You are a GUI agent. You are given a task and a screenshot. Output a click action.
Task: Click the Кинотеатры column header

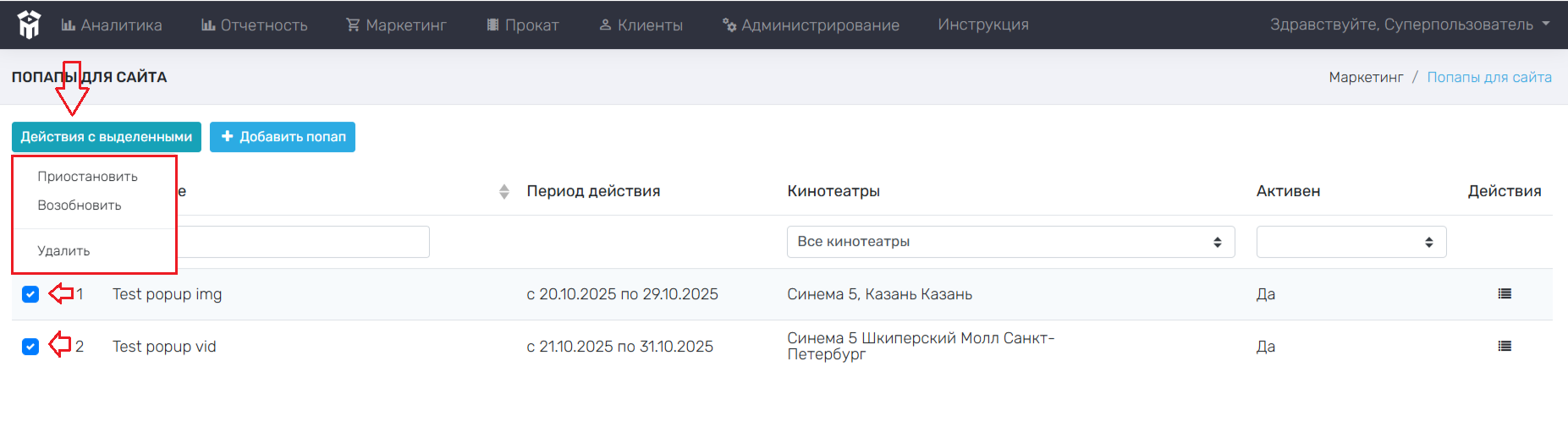(834, 191)
